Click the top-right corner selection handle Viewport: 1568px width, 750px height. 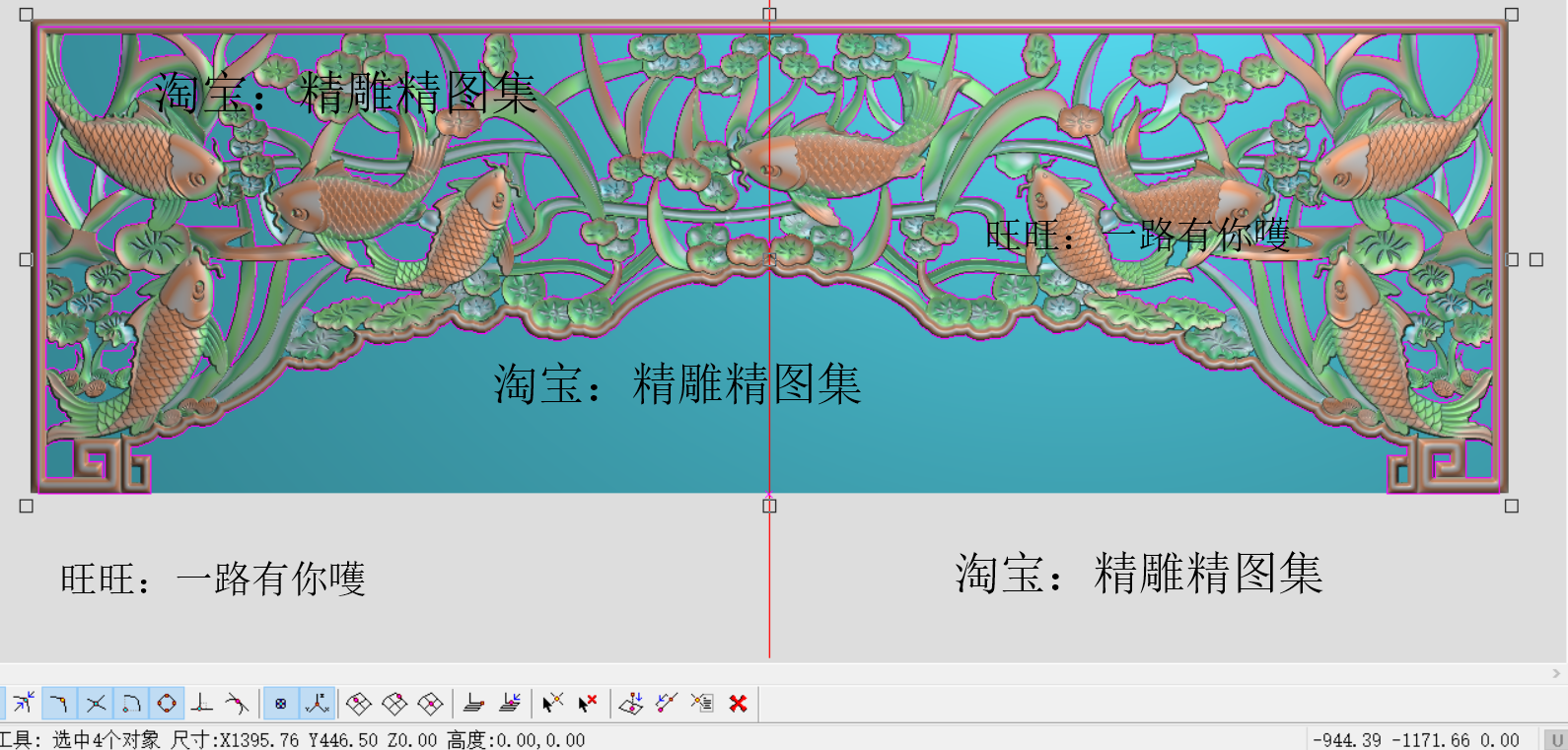tap(1512, 15)
